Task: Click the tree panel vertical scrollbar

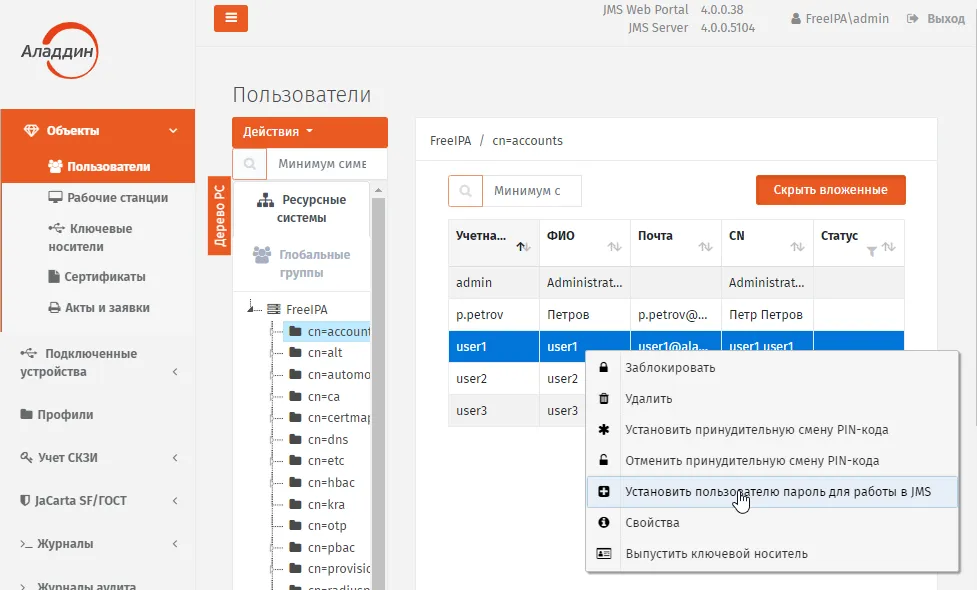Action: click(378, 386)
